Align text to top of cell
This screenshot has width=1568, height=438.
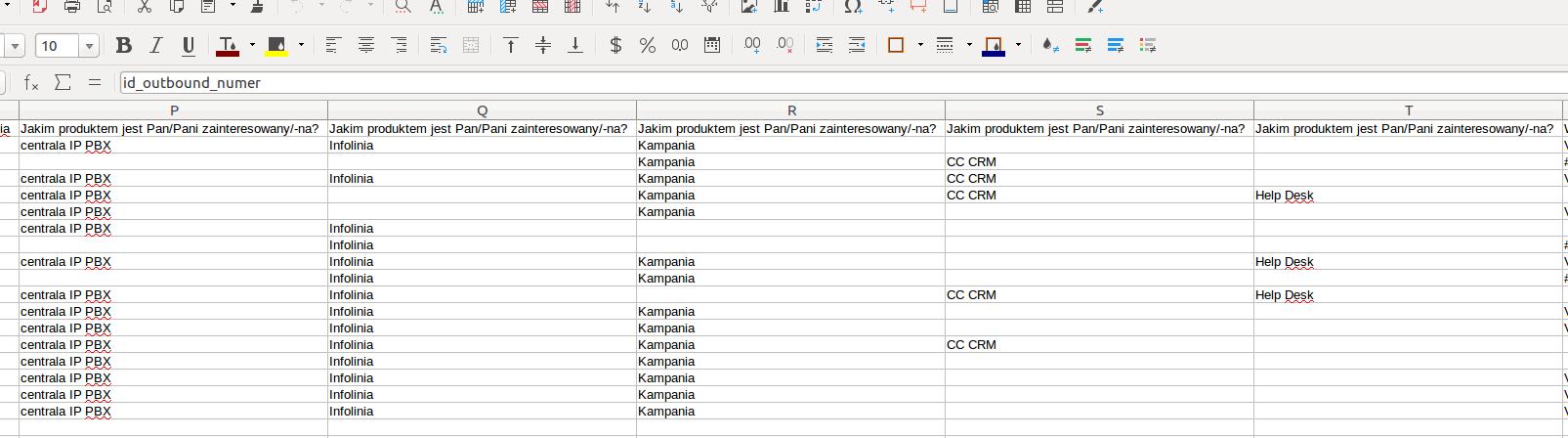point(510,45)
